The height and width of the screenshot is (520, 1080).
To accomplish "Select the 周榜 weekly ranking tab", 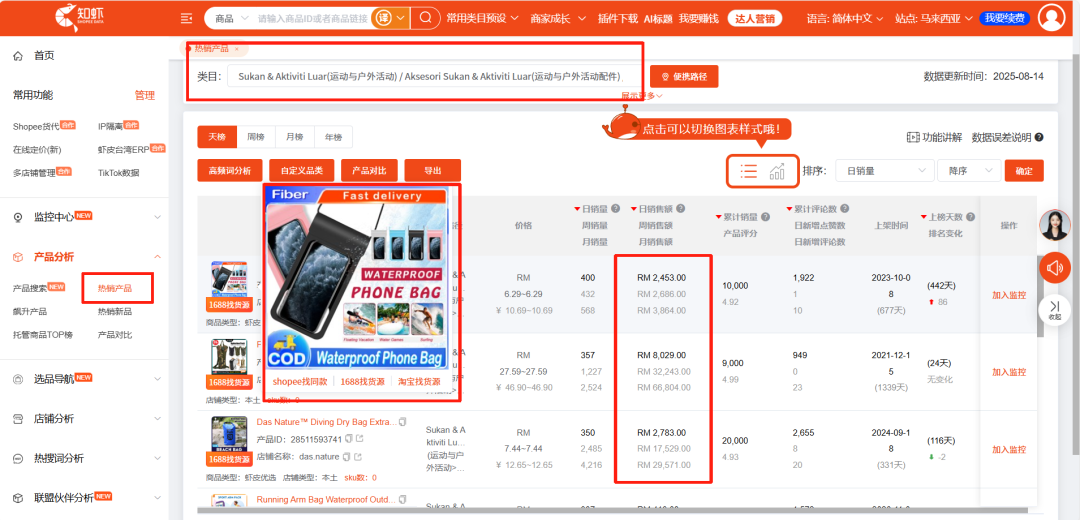I will pyautogui.click(x=256, y=137).
